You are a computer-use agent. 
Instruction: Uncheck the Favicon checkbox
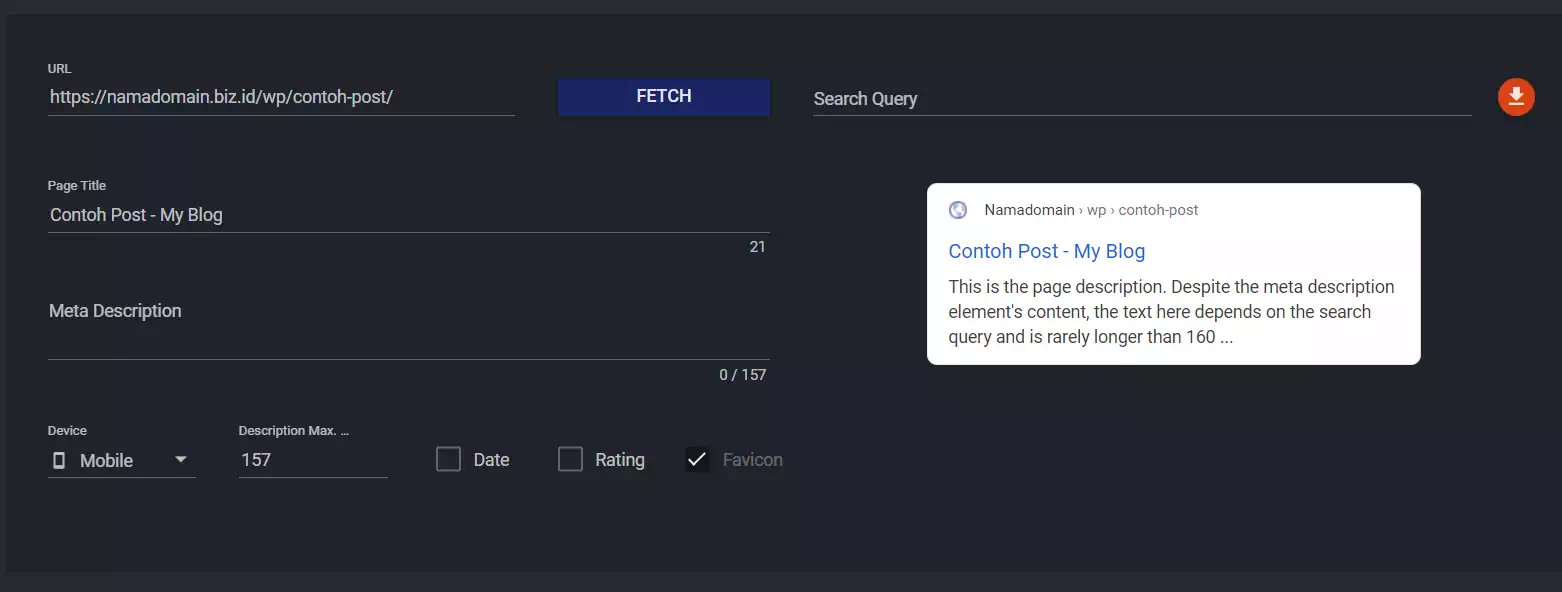pos(697,459)
